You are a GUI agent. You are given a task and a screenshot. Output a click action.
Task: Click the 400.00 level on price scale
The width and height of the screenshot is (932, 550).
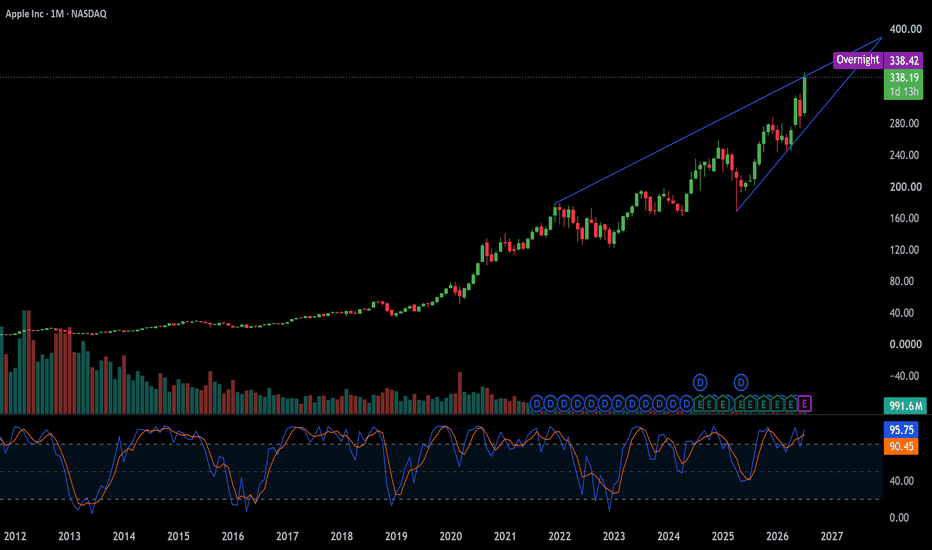tap(905, 29)
